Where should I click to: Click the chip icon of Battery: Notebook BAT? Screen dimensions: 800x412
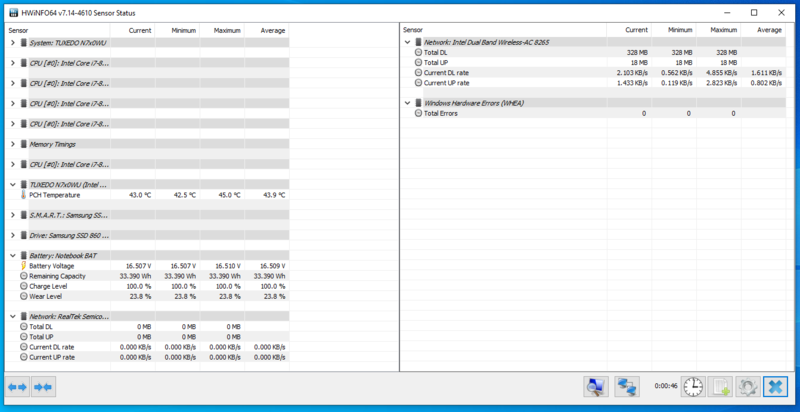point(23,255)
